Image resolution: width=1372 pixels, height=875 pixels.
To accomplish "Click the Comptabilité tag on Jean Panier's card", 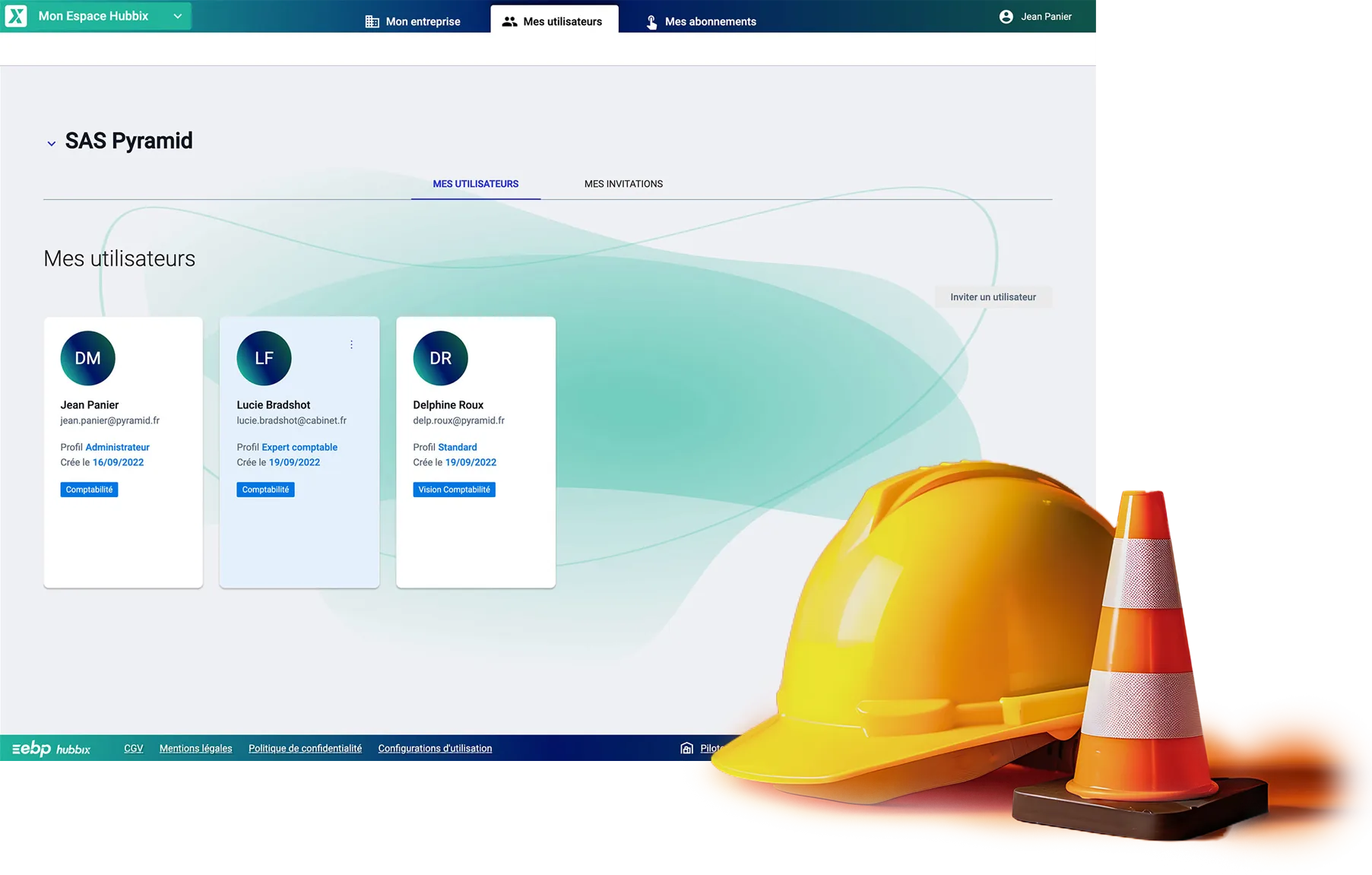I will 89,490.
